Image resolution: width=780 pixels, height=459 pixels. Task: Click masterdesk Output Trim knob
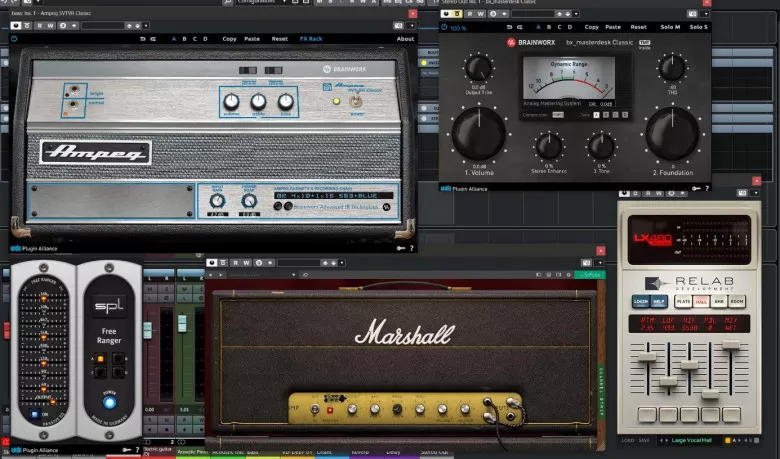[479, 68]
